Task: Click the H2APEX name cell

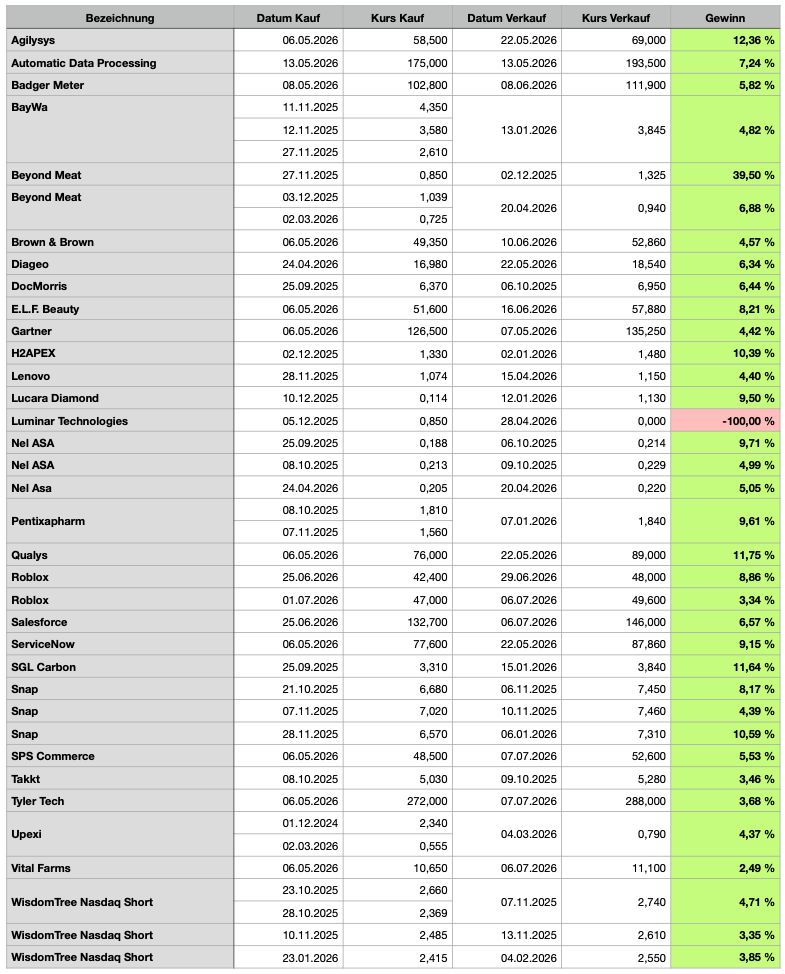Action: click(120, 353)
